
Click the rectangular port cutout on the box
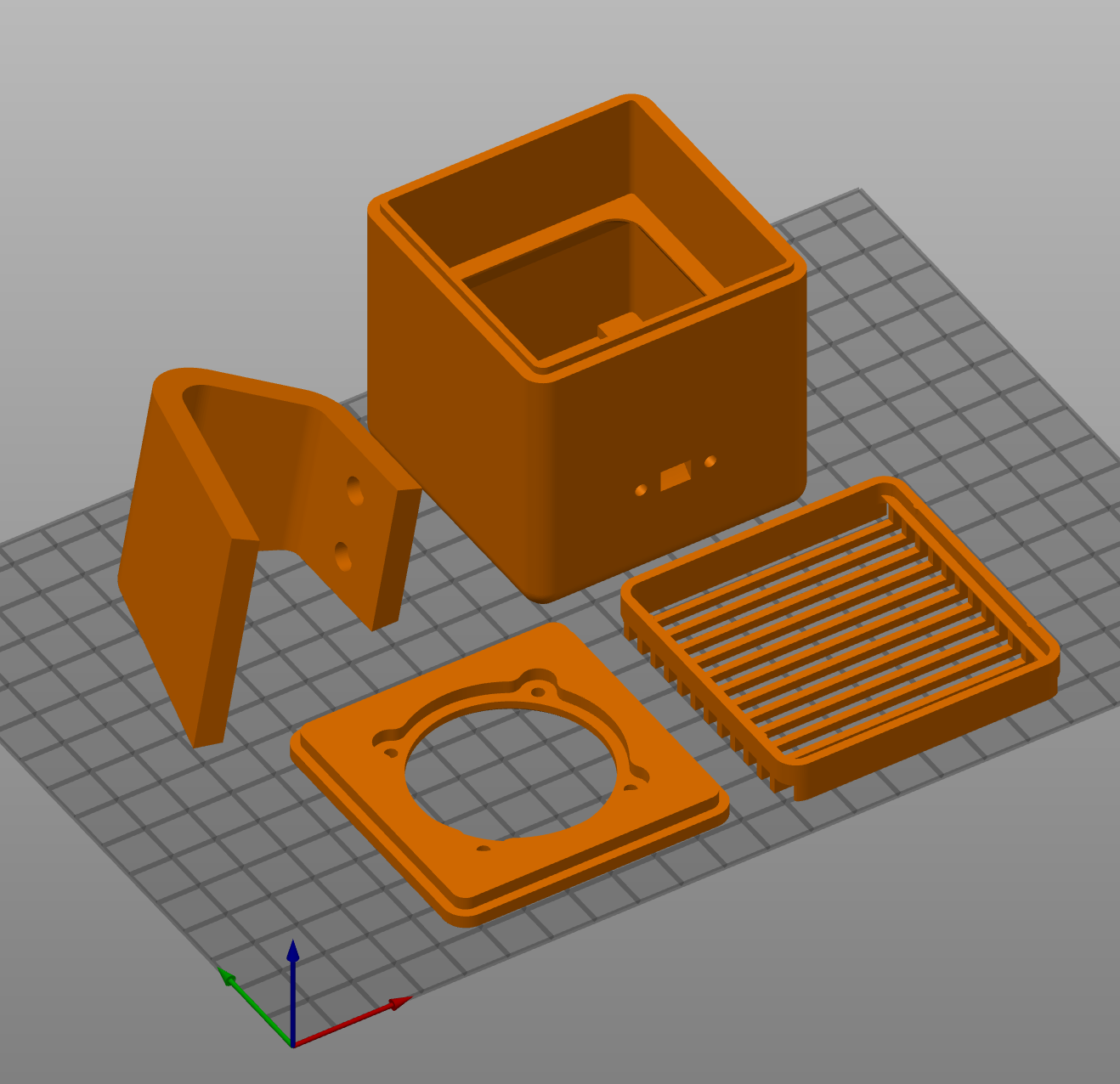(x=676, y=476)
